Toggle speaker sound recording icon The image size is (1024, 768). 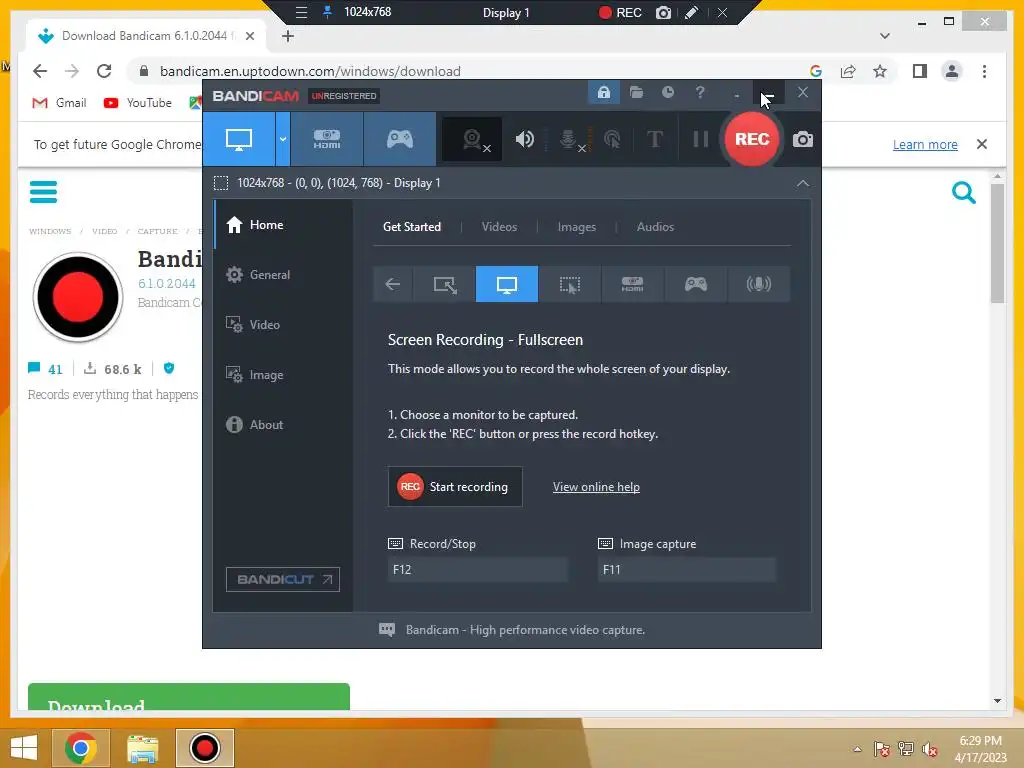[x=524, y=139]
